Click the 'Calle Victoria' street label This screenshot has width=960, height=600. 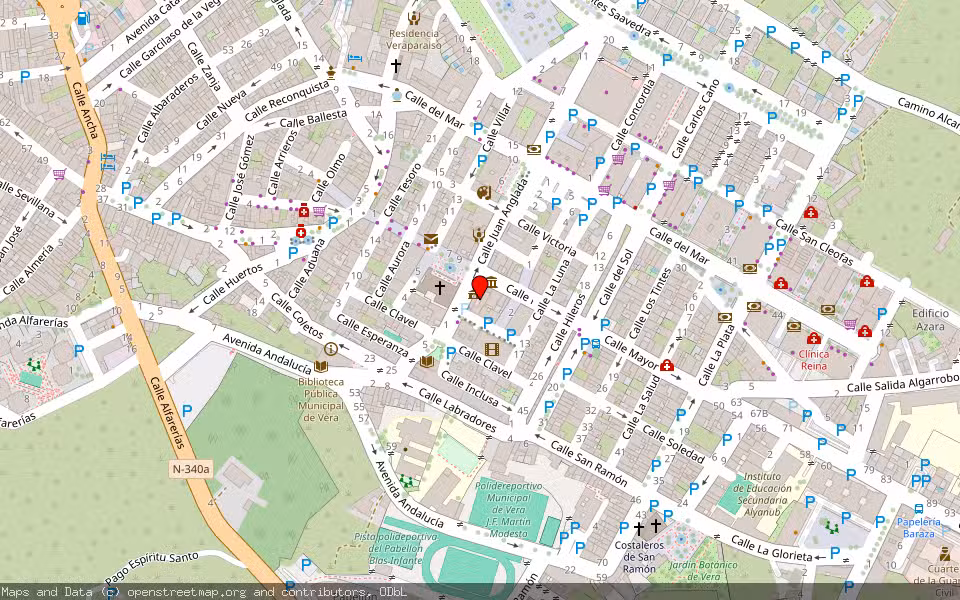547,237
